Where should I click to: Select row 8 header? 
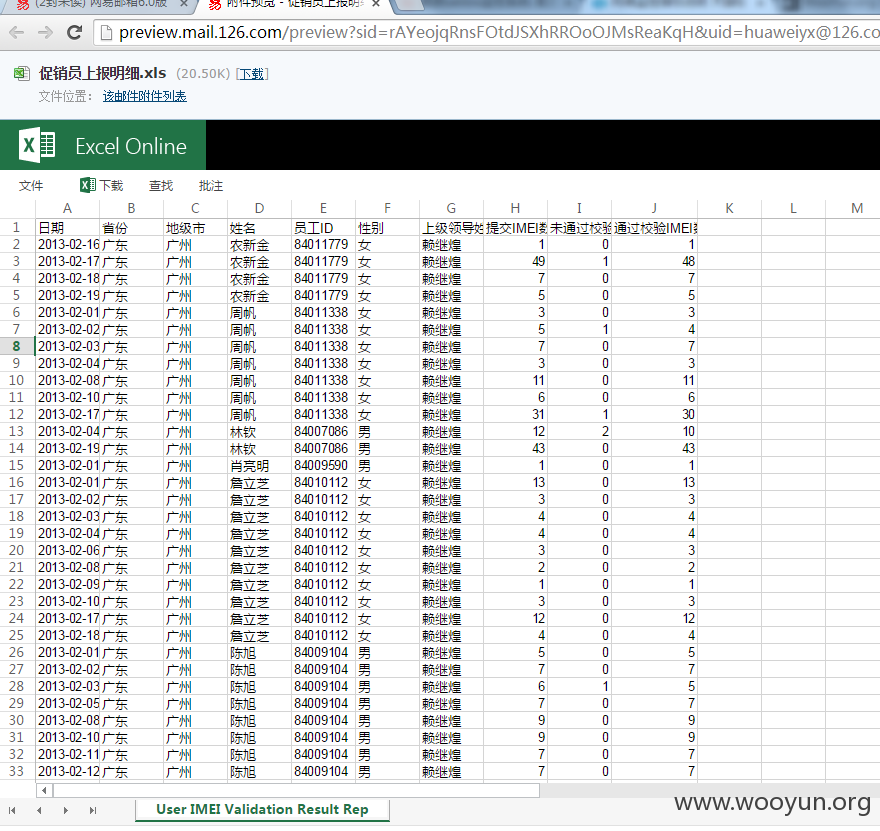[17, 347]
